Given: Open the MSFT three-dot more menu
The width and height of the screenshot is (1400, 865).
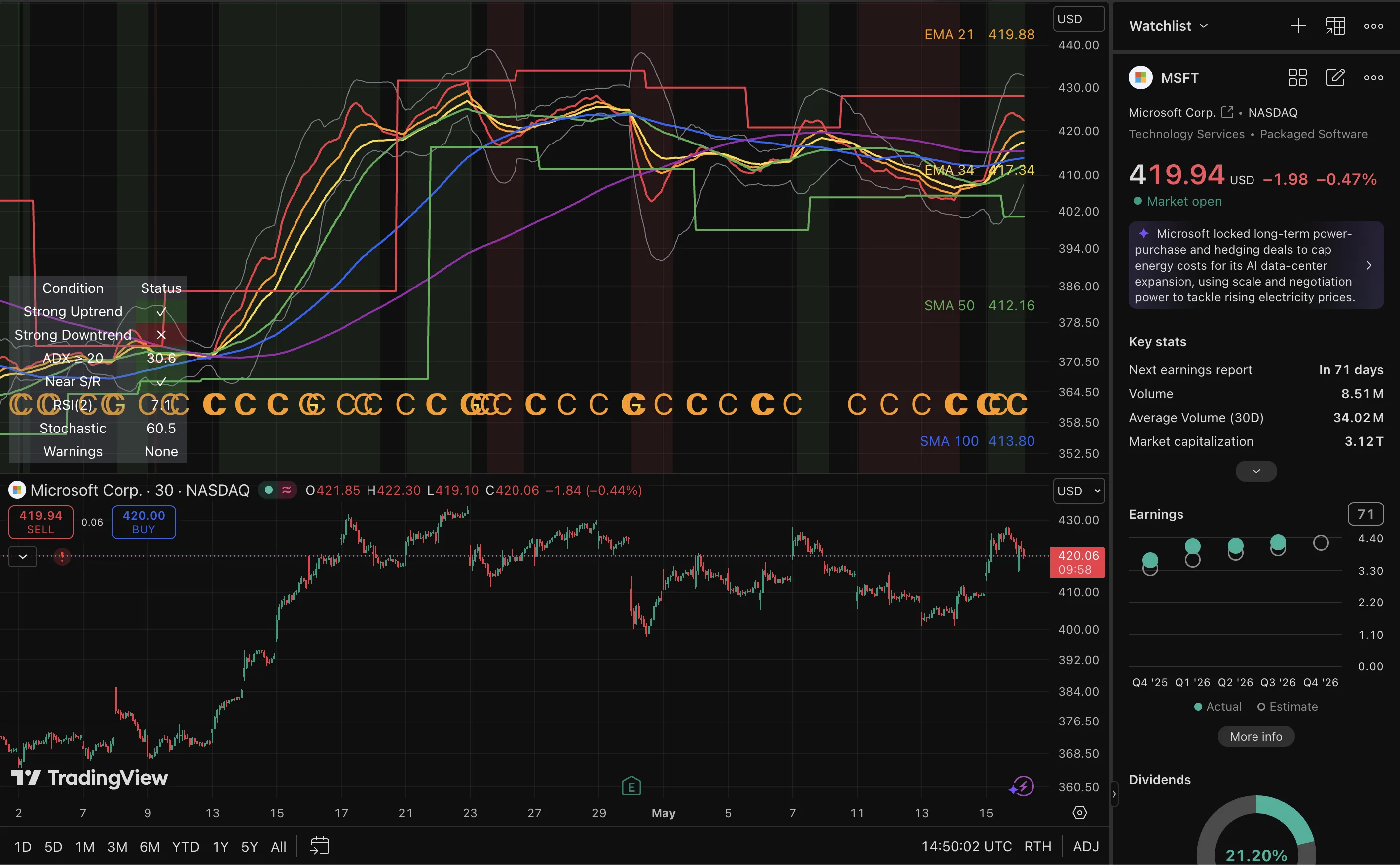Looking at the screenshot, I should [x=1373, y=78].
